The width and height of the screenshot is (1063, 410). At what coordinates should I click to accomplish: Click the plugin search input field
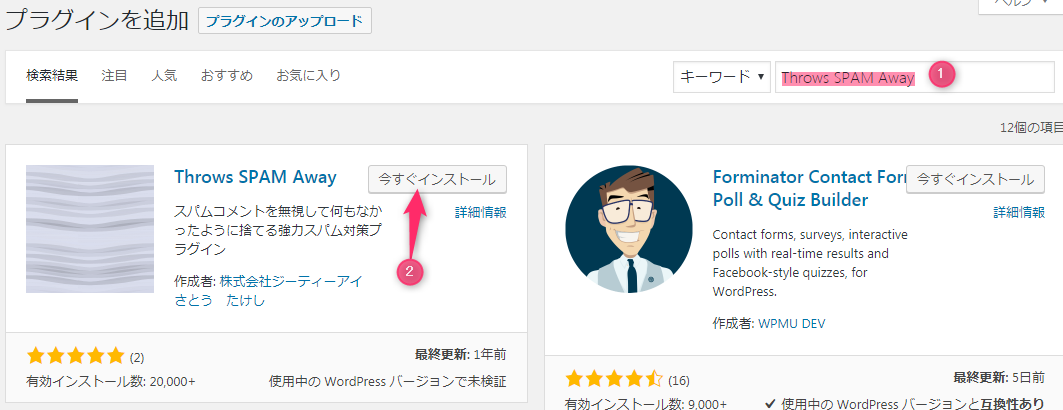(915, 77)
